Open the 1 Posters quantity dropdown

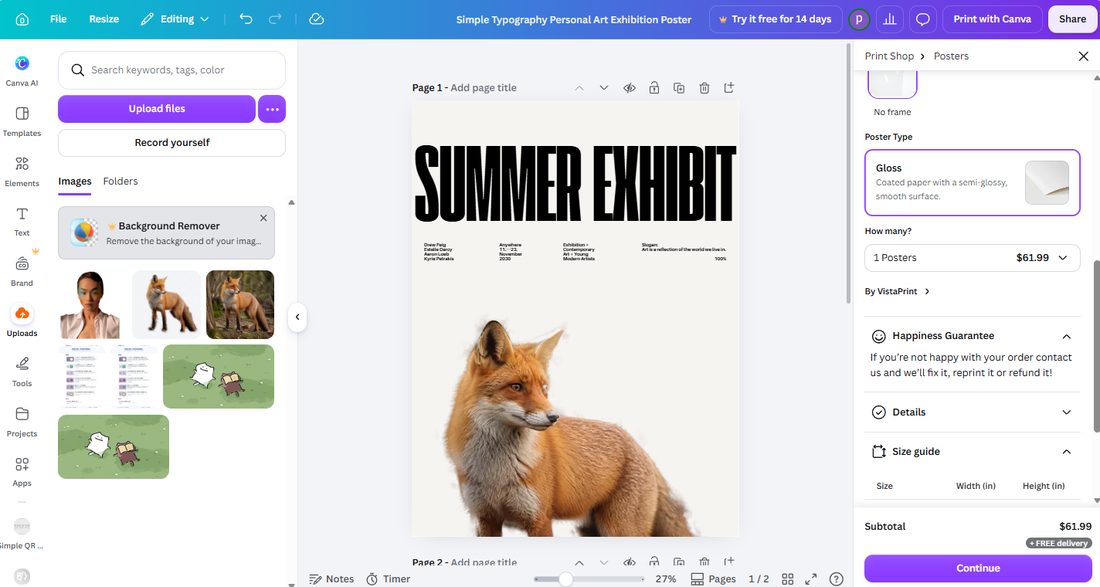pyautogui.click(x=972, y=257)
